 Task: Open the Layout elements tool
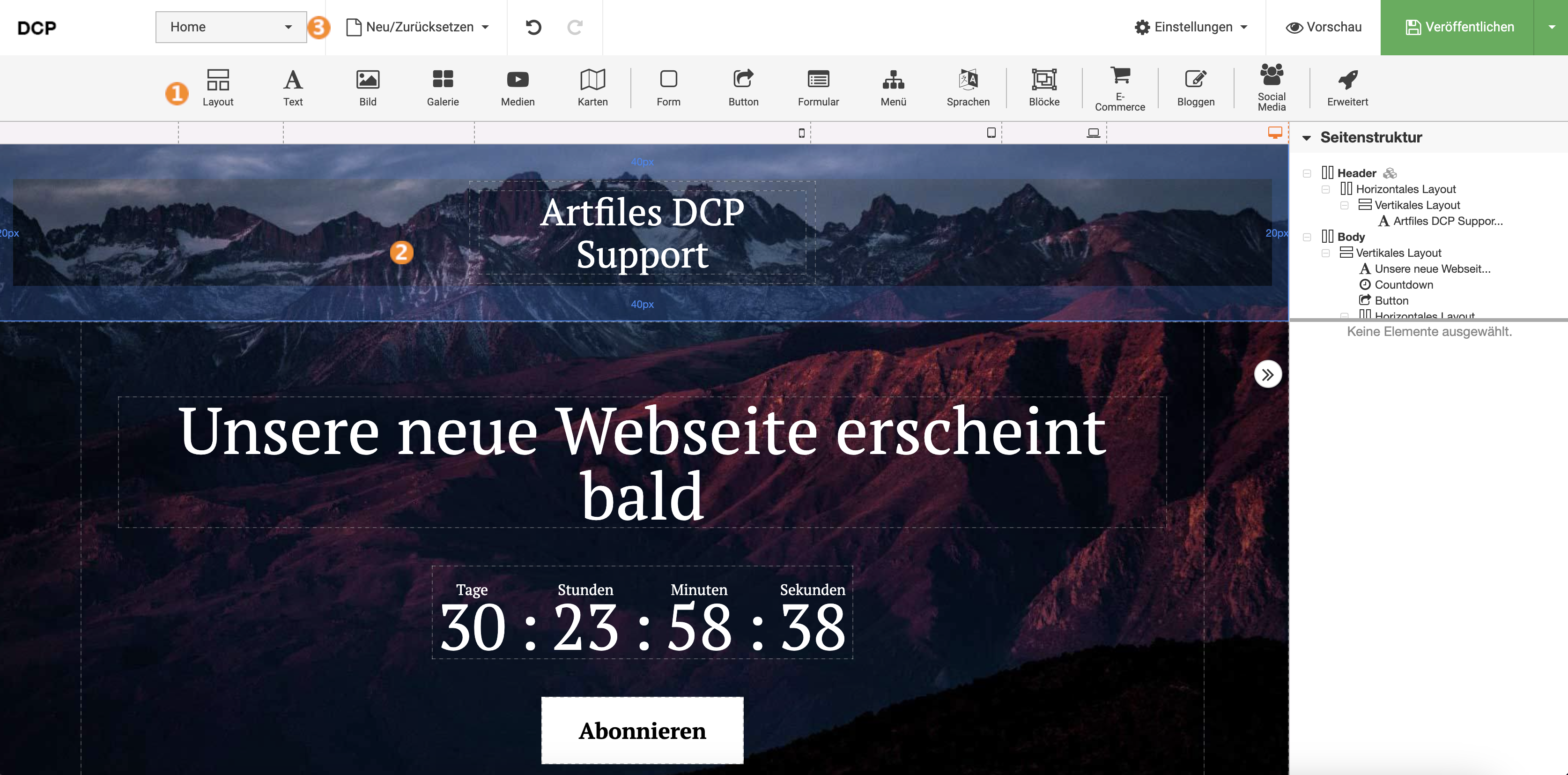[x=218, y=88]
